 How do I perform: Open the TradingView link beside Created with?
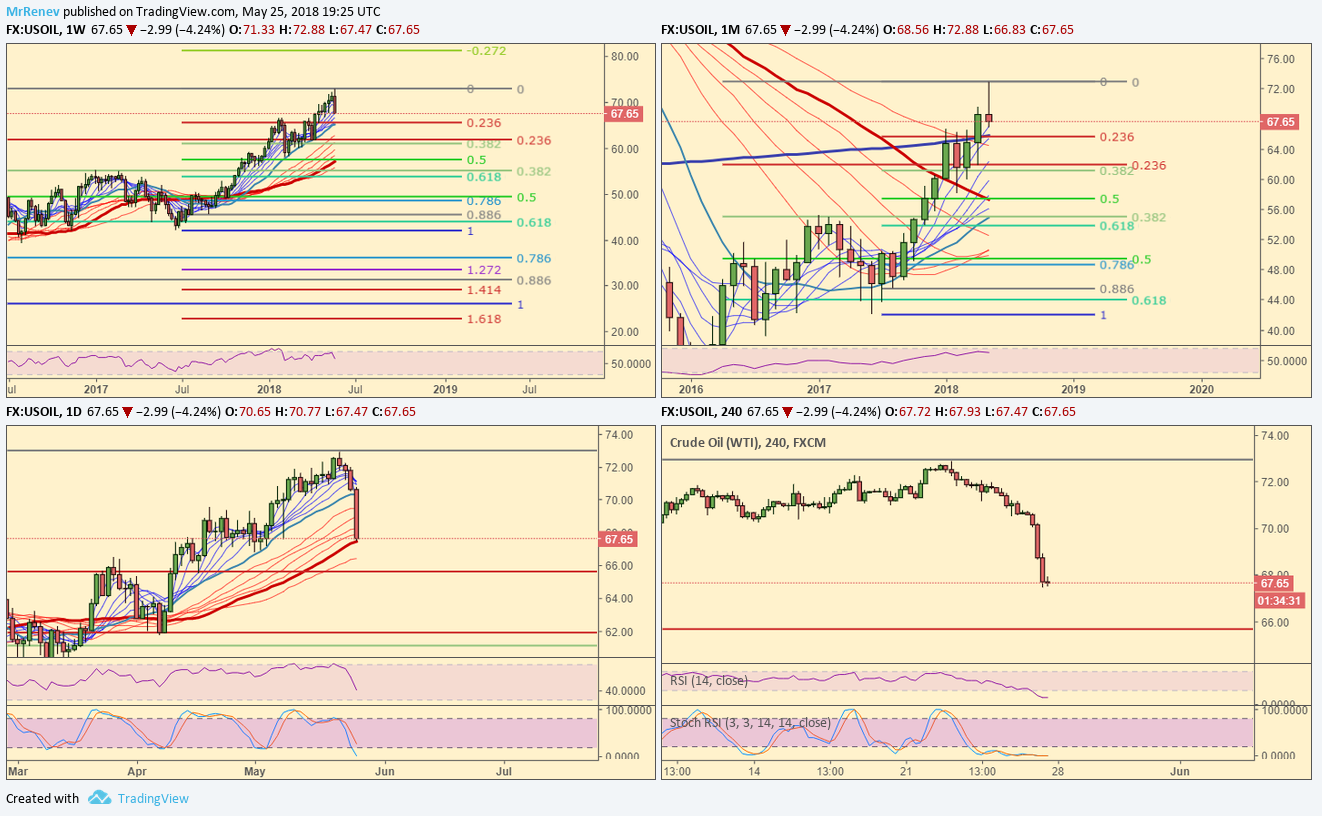pyautogui.click(x=152, y=798)
